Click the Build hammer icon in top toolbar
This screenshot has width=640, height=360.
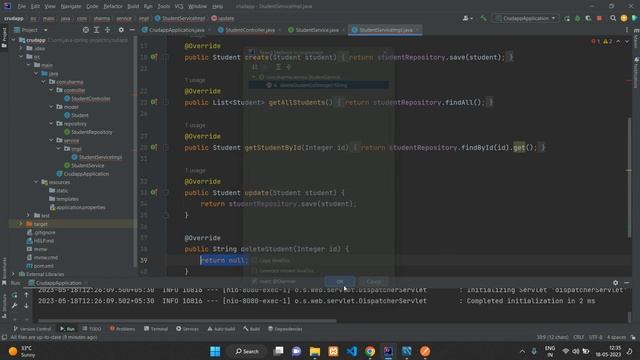pyautogui.click(x=483, y=18)
